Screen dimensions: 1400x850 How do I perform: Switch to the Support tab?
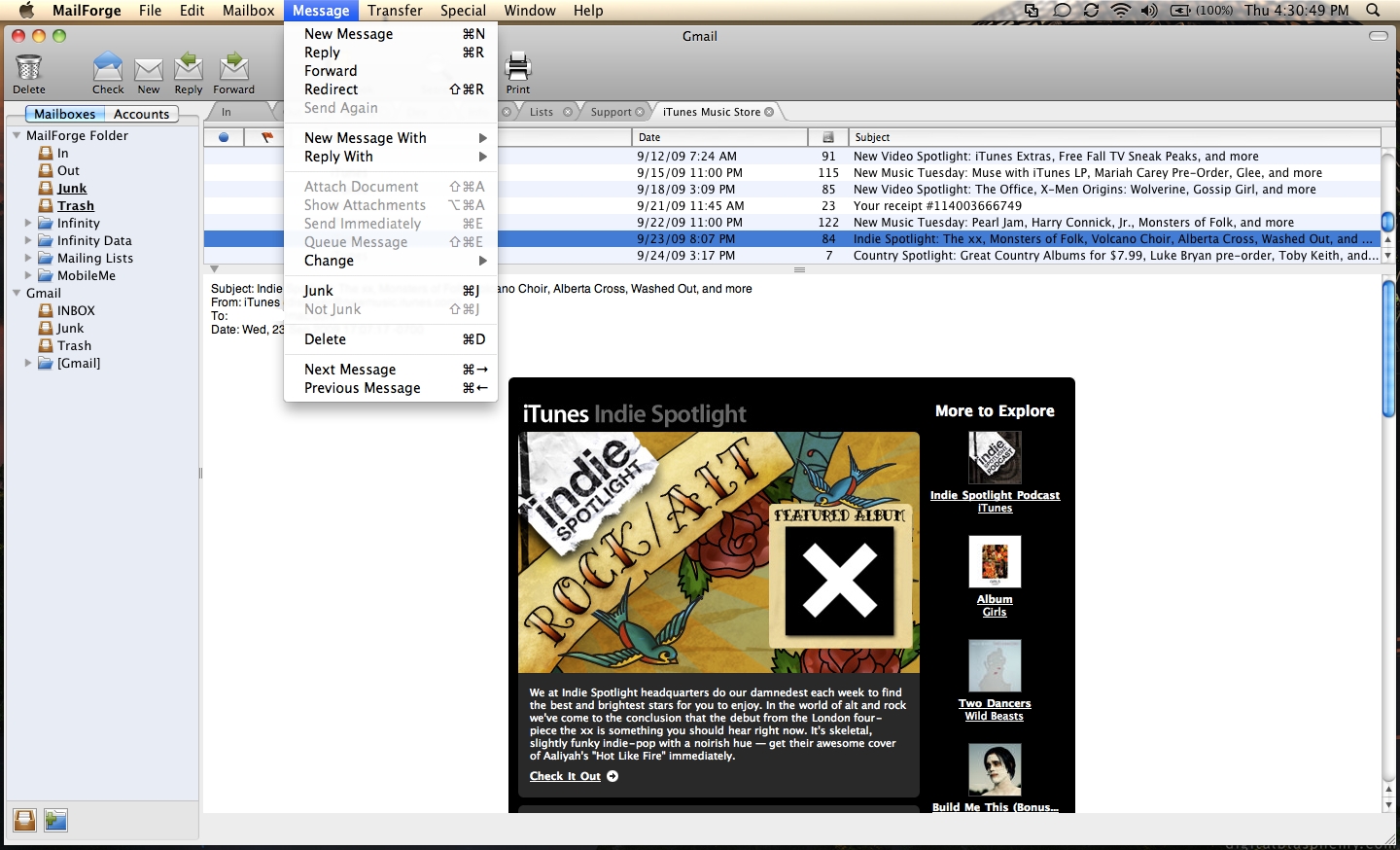(x=611, y=112)
